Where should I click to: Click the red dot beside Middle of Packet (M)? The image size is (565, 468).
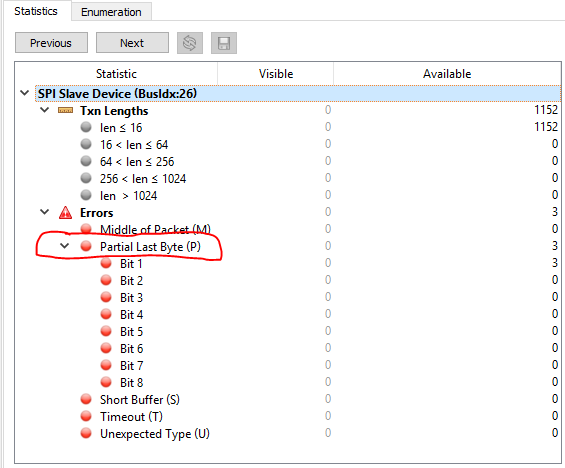[x=86, y=229]
